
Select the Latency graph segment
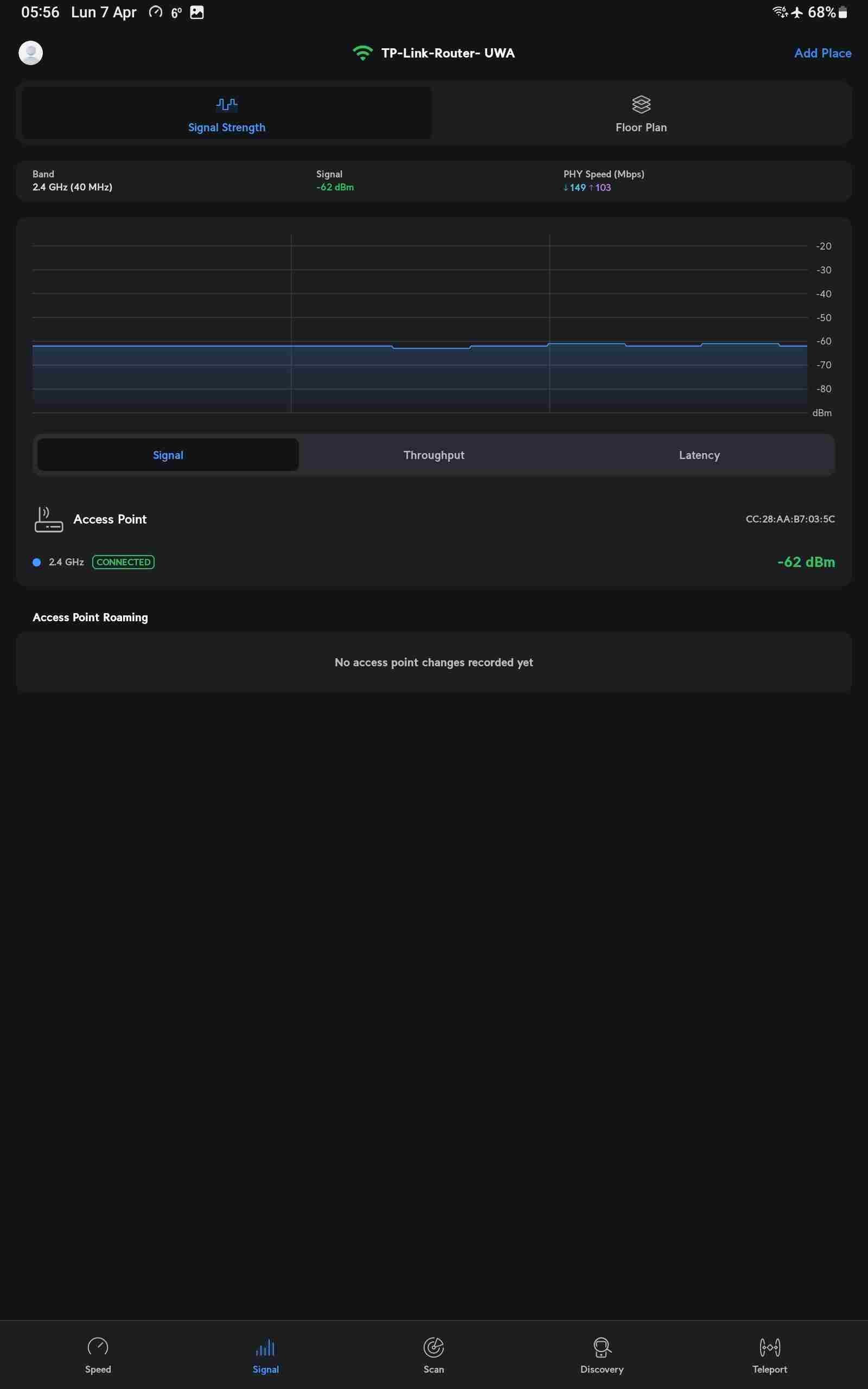[699, 455]
